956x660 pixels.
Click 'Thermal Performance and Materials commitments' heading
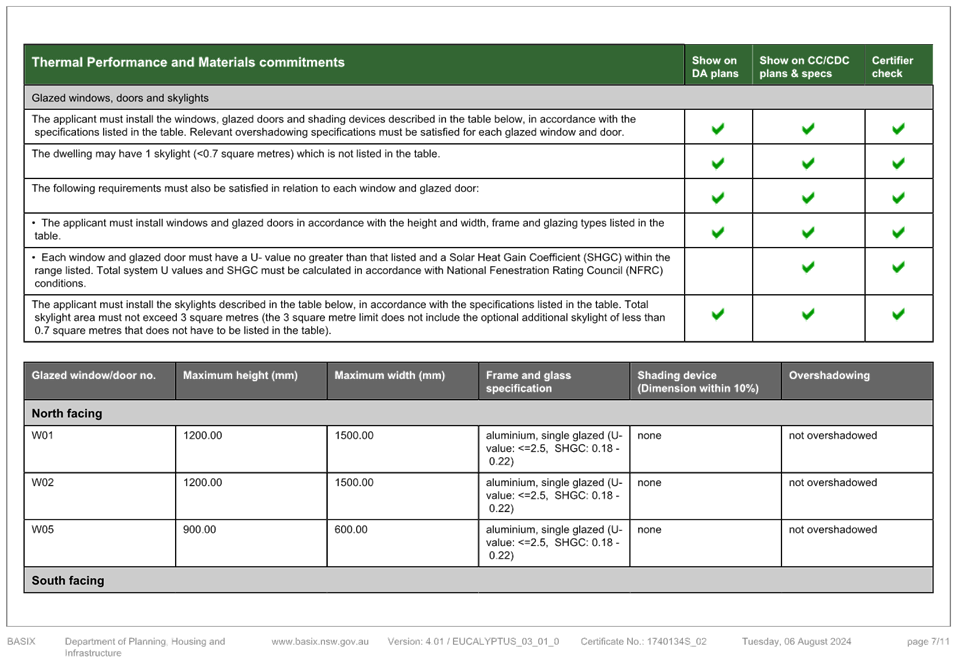pyautogui.click(x=188, y=63)
